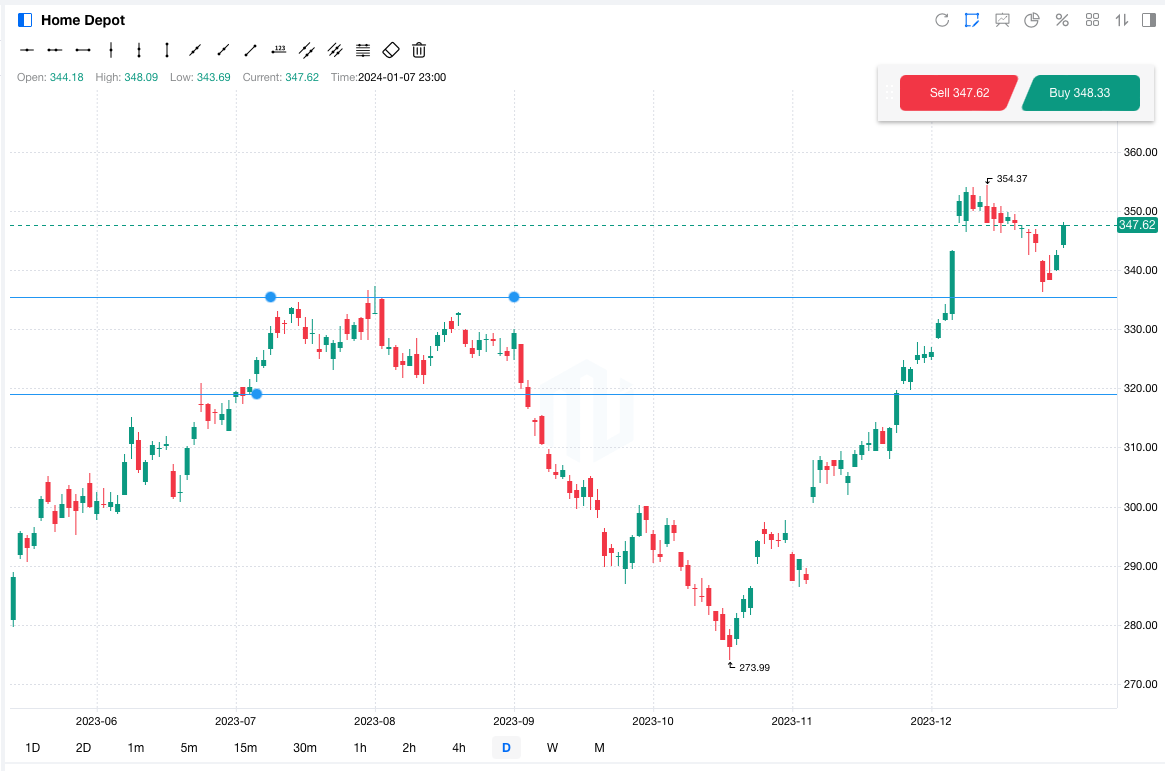Click the percent scale icon
Screen dimensions: 1165x771
click(1062, 20)
